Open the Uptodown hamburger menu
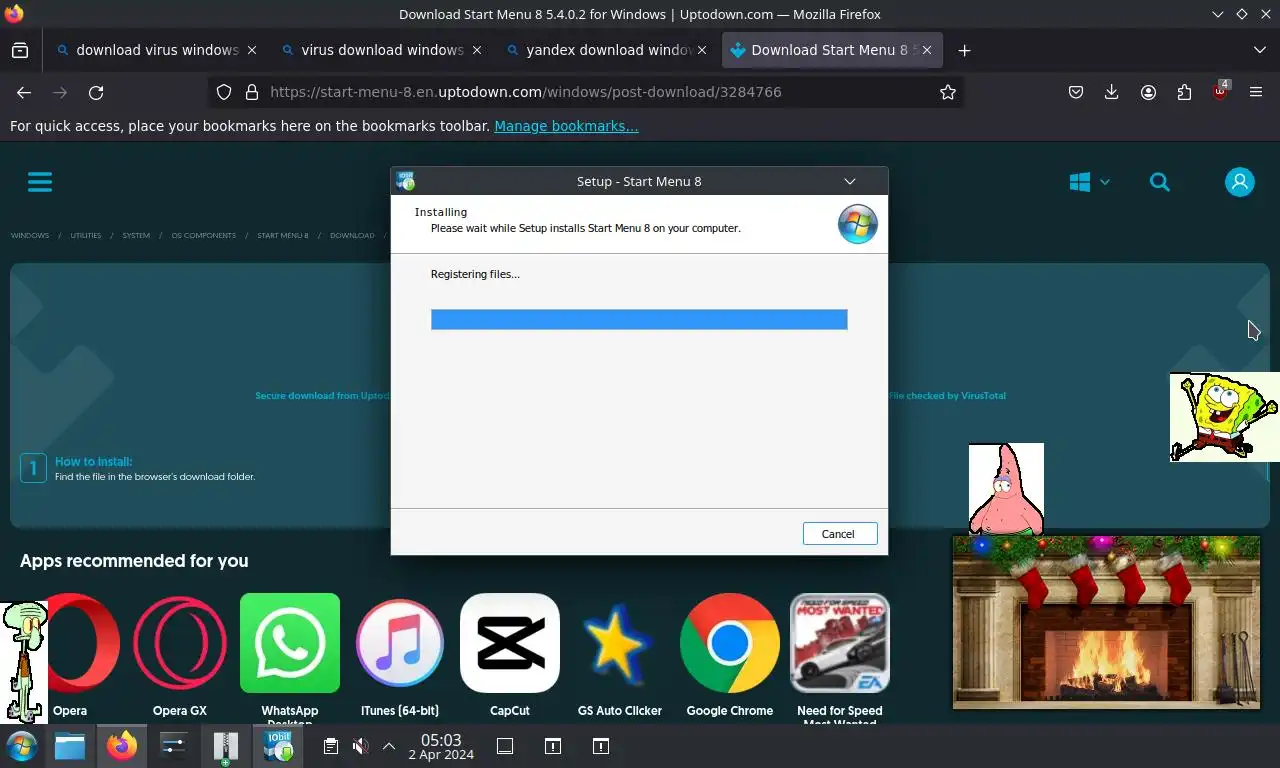 click(x=40, y=182)
